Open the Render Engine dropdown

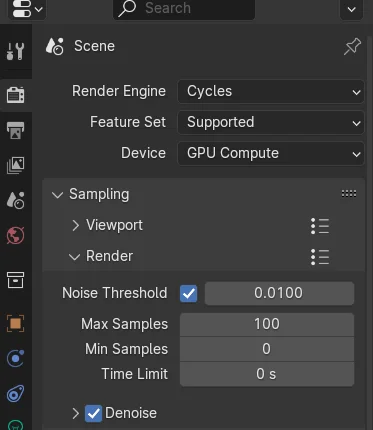(x=271, y=91)
